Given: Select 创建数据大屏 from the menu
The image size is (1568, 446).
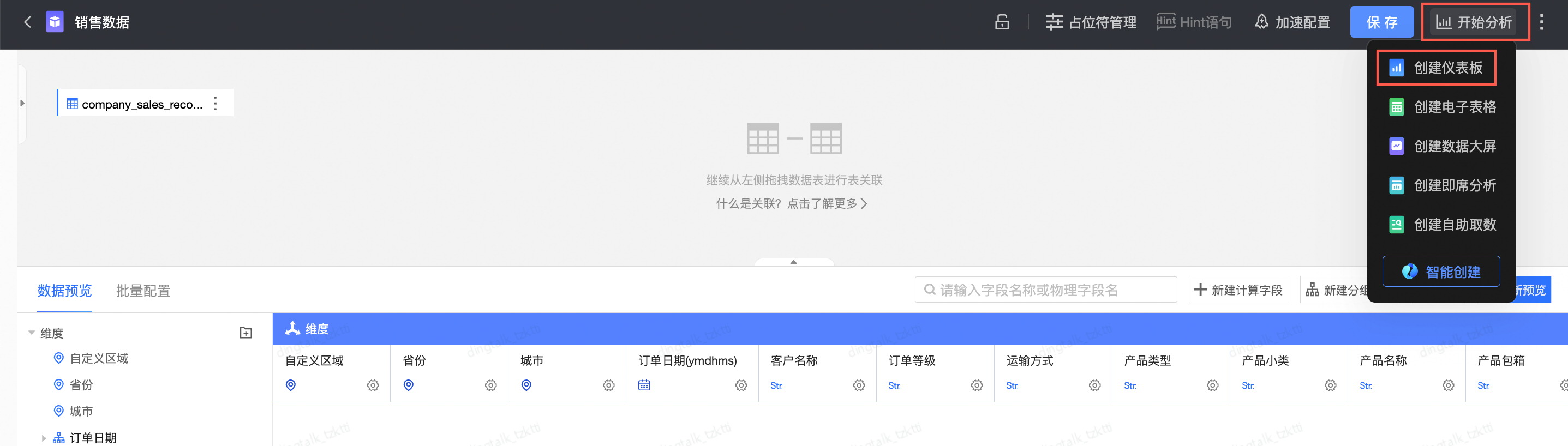Looking at the screenshot, I should click(x=1442, y=146).
